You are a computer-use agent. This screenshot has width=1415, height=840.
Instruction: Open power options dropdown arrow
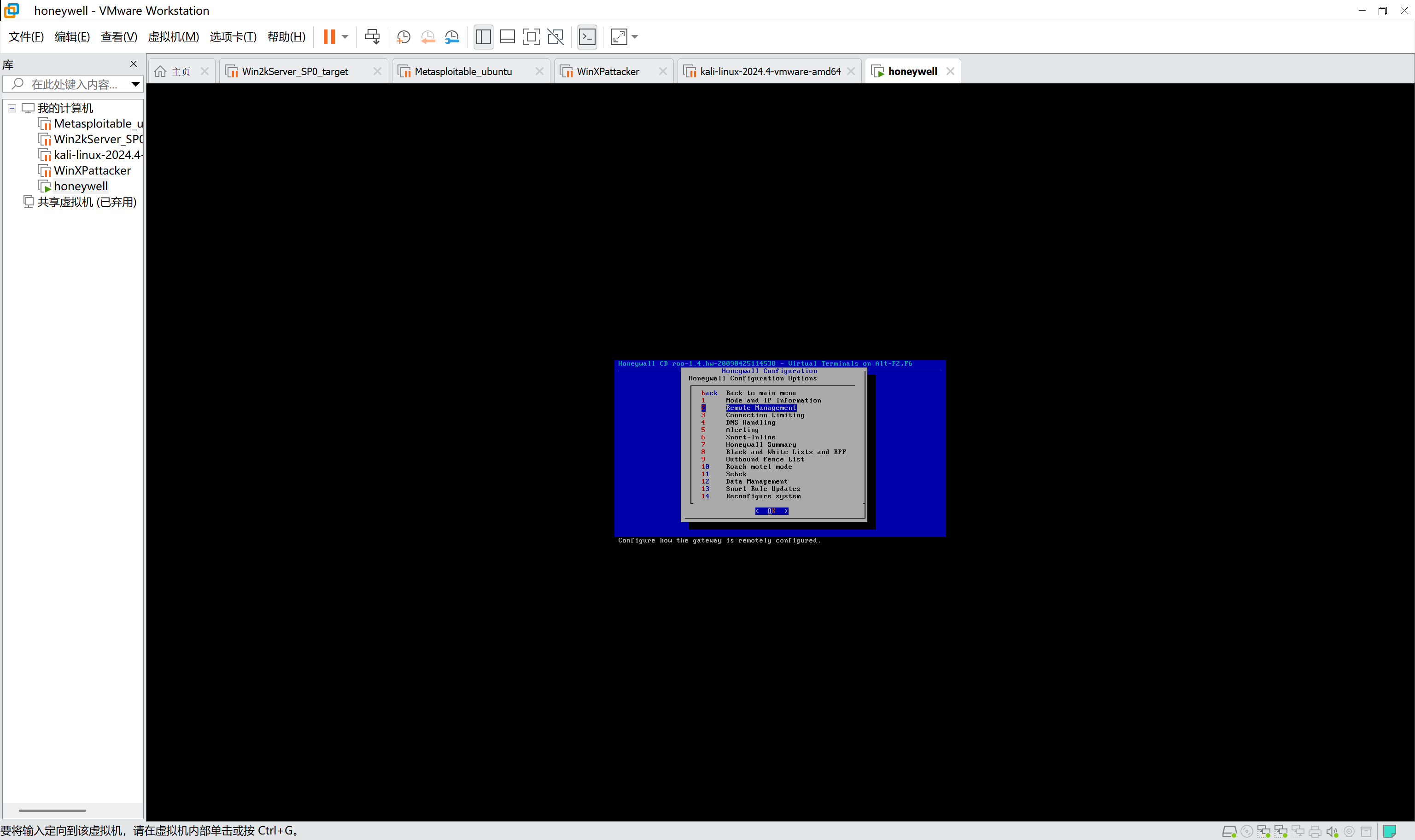345,37
